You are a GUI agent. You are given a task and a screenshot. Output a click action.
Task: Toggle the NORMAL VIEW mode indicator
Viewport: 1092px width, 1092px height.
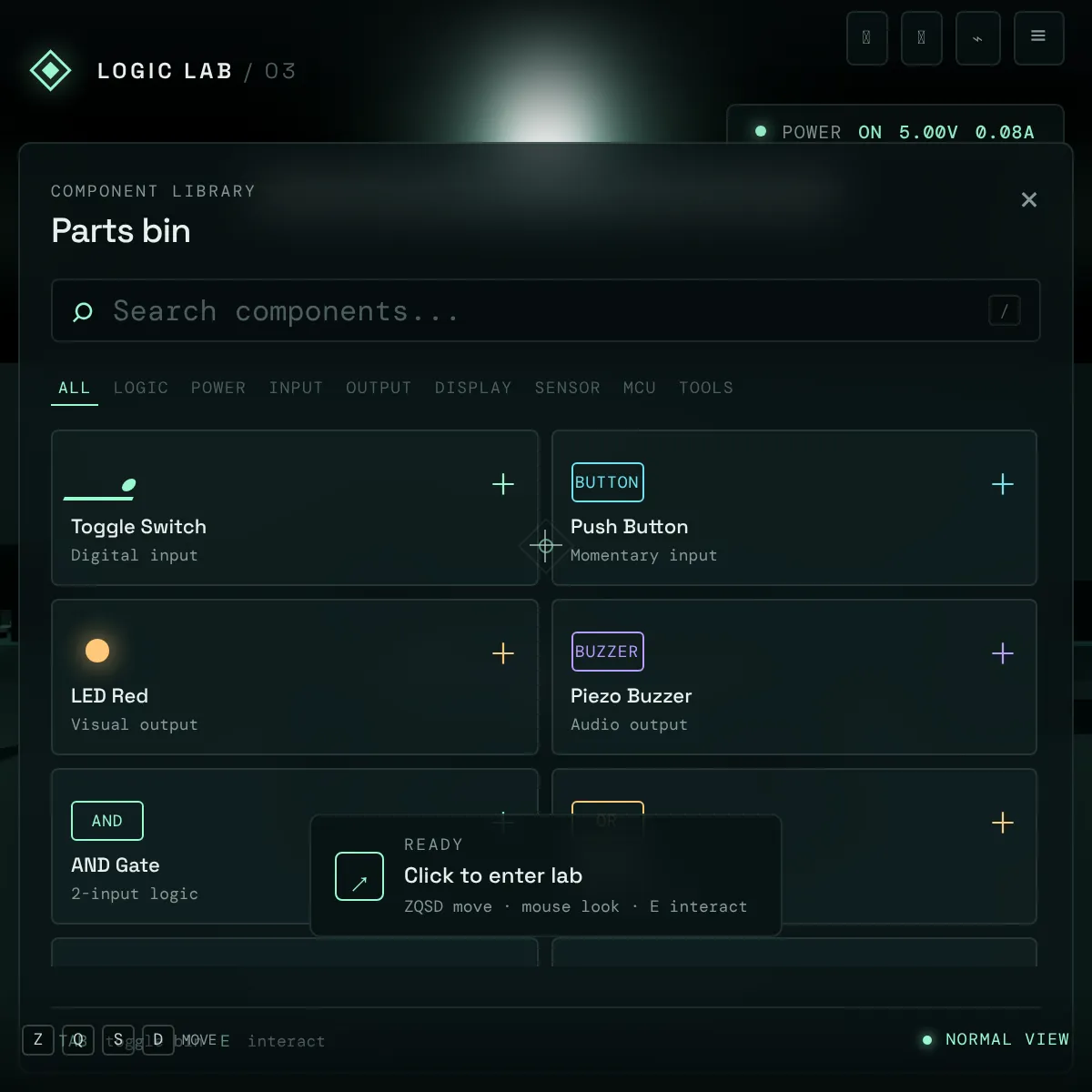(x=996, y=1039)
